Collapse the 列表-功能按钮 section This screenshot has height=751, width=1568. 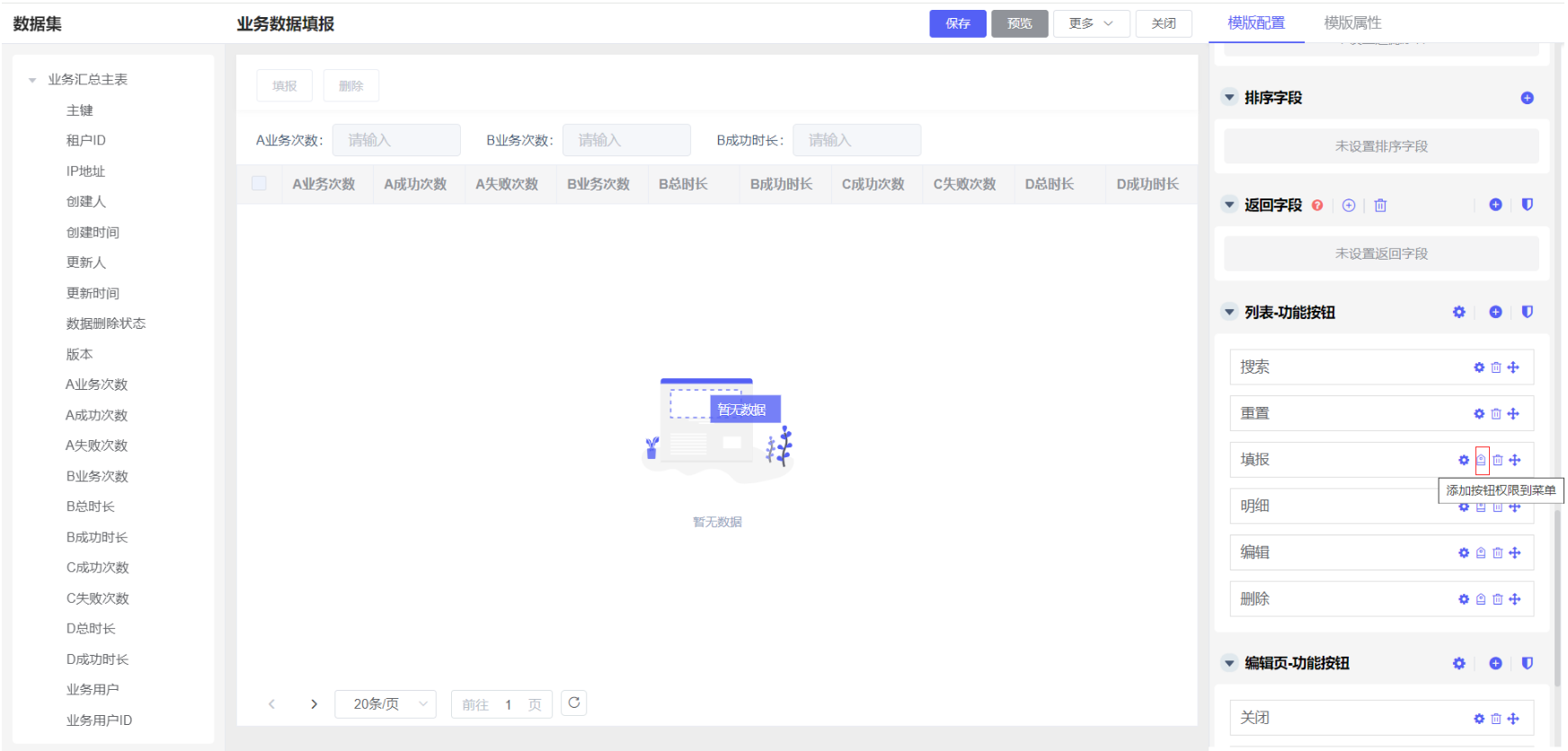pos(1229,312)
